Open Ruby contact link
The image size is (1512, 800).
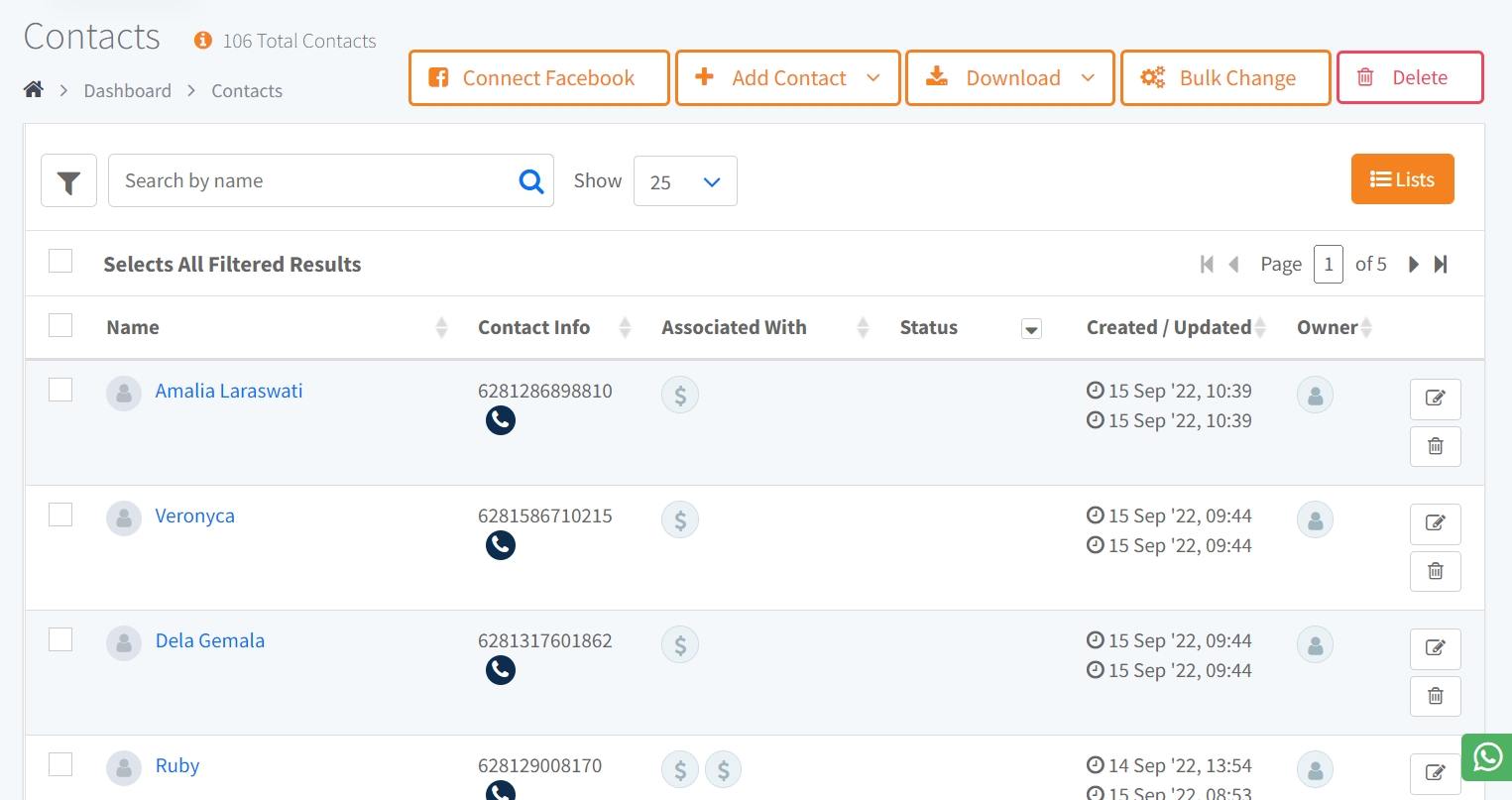coord(177,765)
